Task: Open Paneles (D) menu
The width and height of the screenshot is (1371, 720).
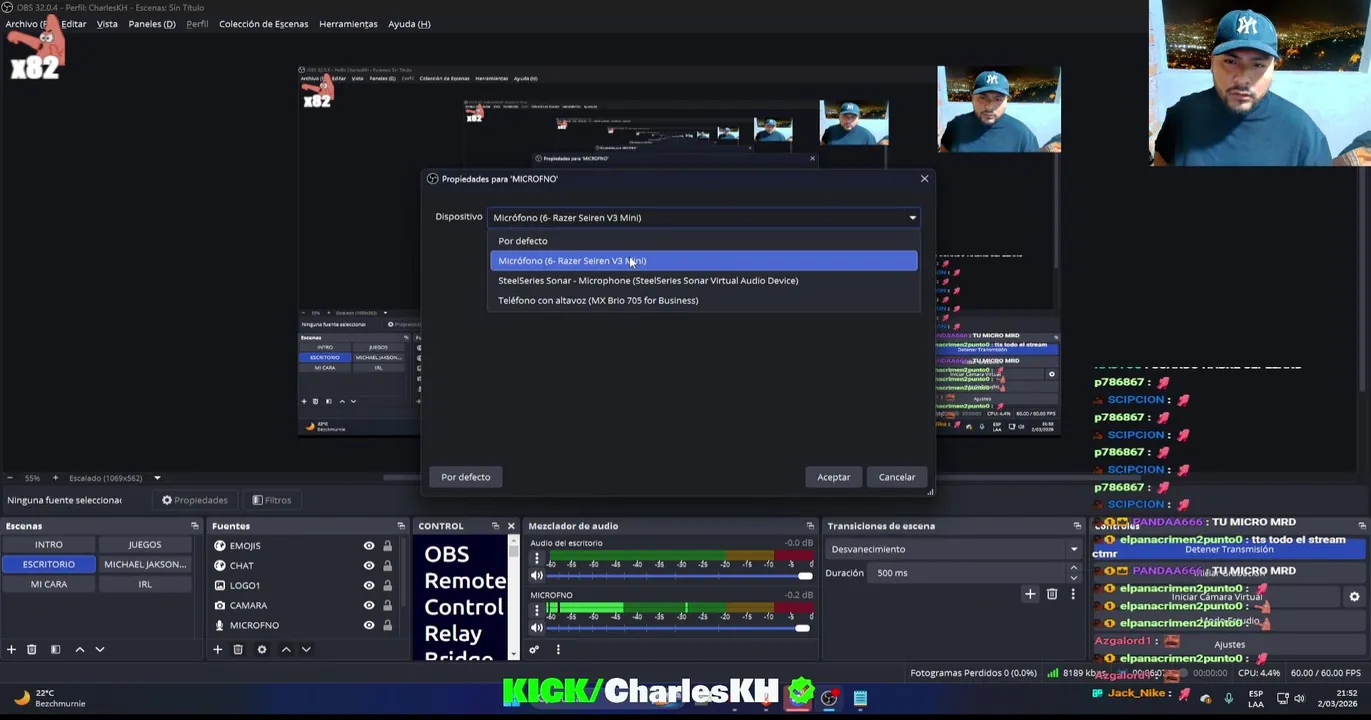Action: pyautogui.click(x=152, y=24)
